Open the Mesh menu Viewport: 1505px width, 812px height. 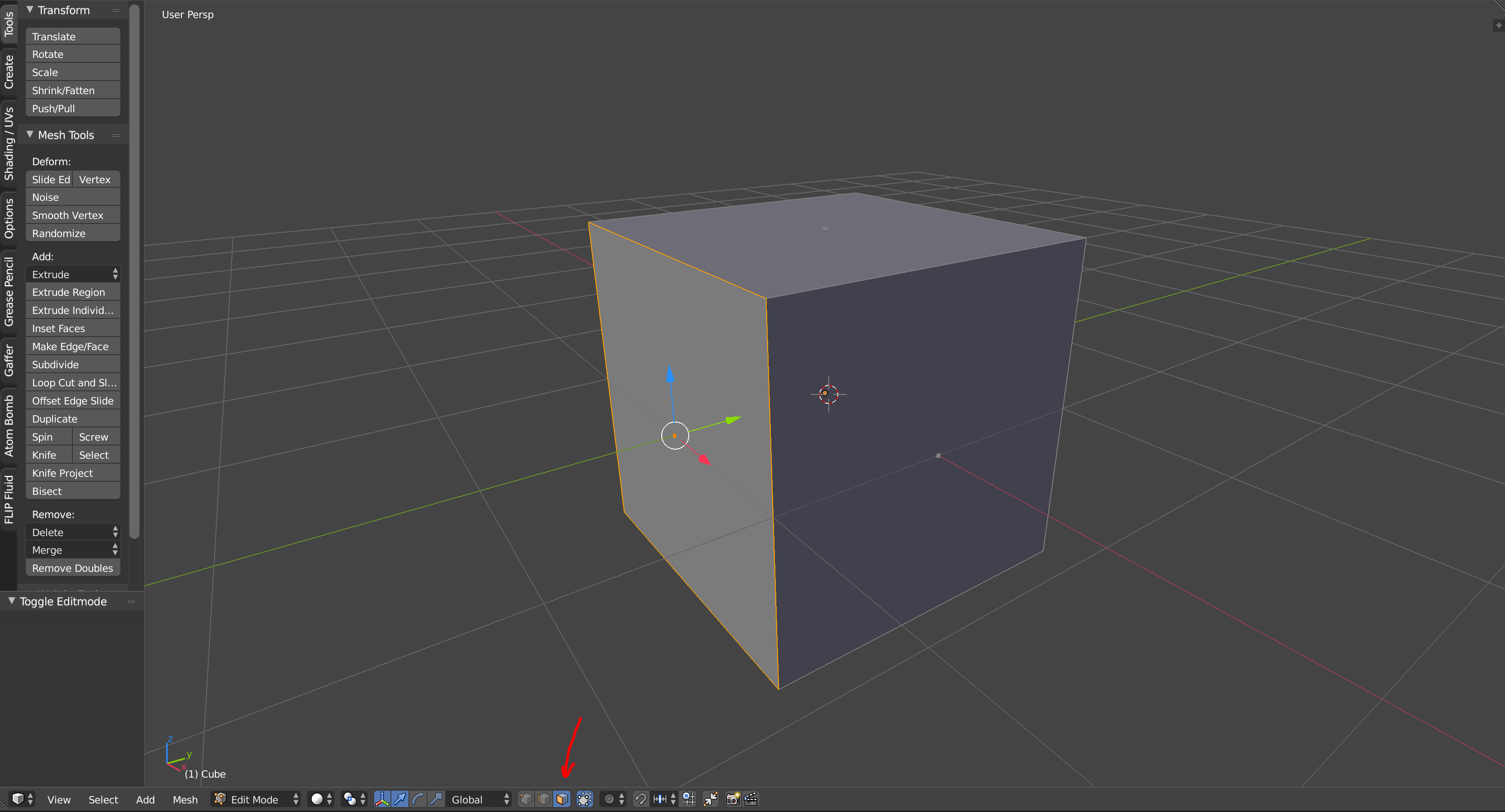pyautogui.click(x=185, y=799)
